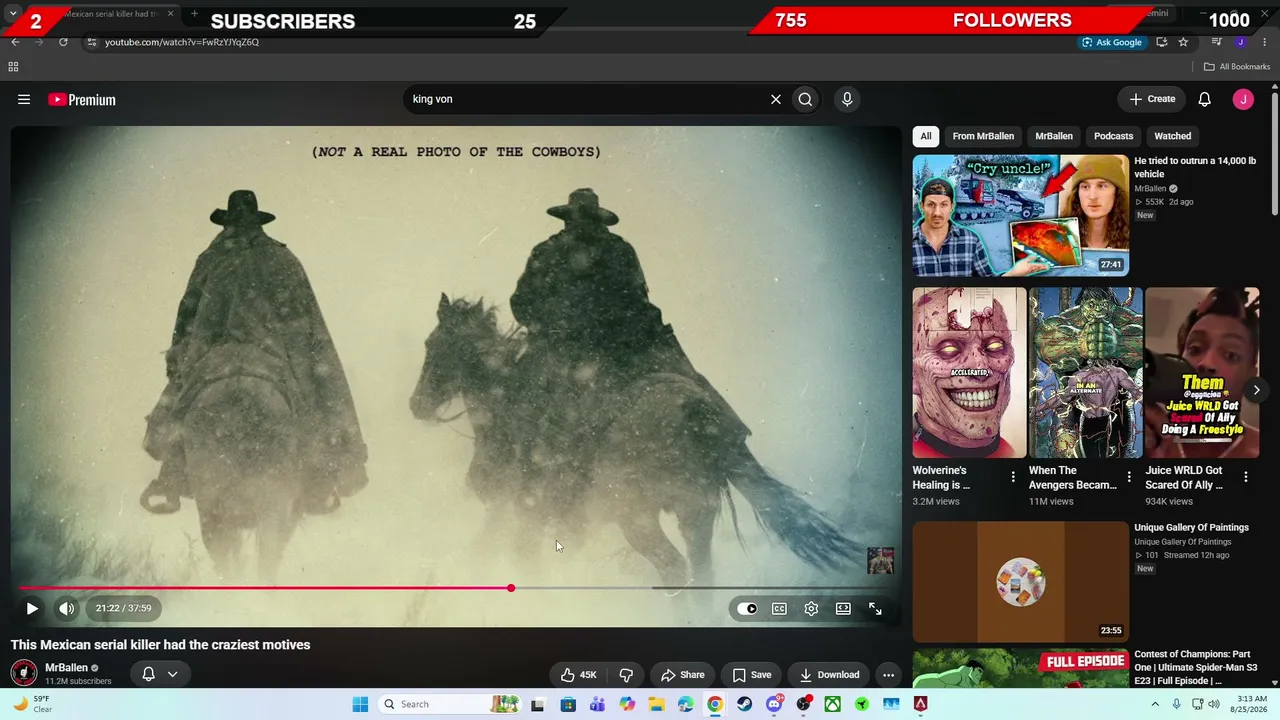Open 'Unique Gallery Of Paintings' video title
Viewport: 1280px width, 720px height.
(x=1191, y=528)
